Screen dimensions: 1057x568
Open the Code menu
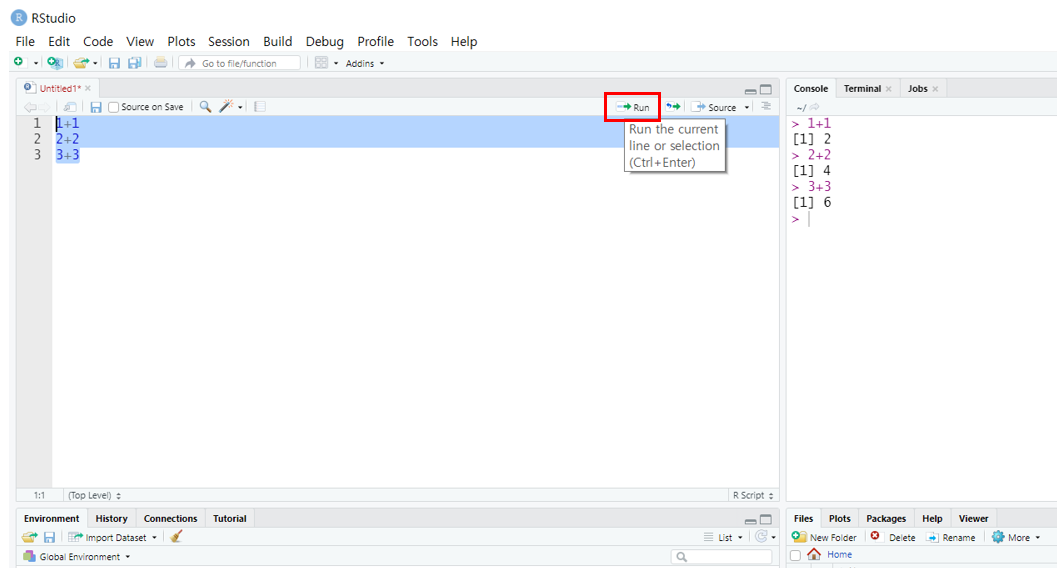click(x=98, y=41)
